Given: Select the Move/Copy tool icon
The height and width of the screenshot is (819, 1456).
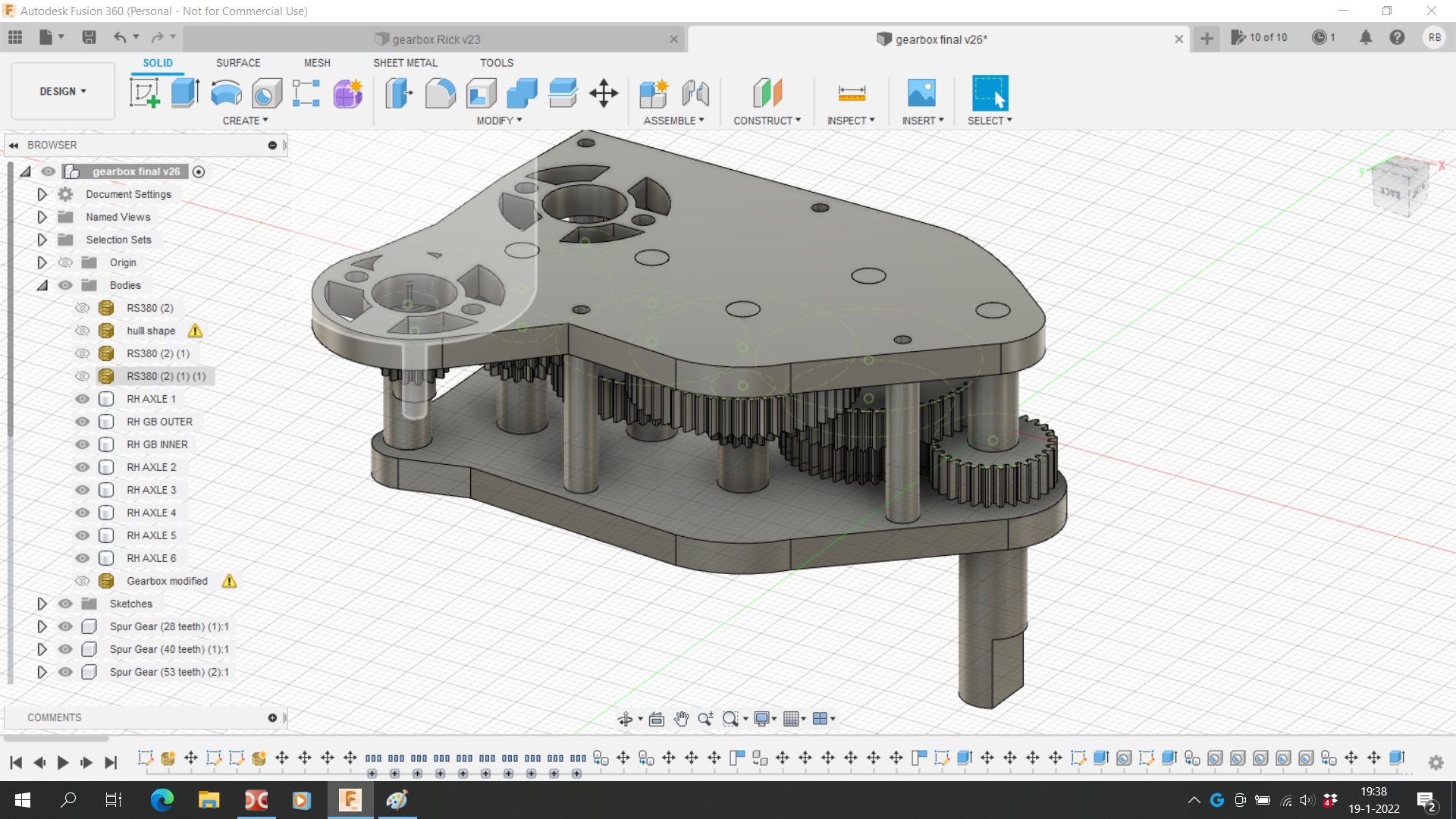Looking at the screenshot, I should pyautogui.click(x=604, y=93).
